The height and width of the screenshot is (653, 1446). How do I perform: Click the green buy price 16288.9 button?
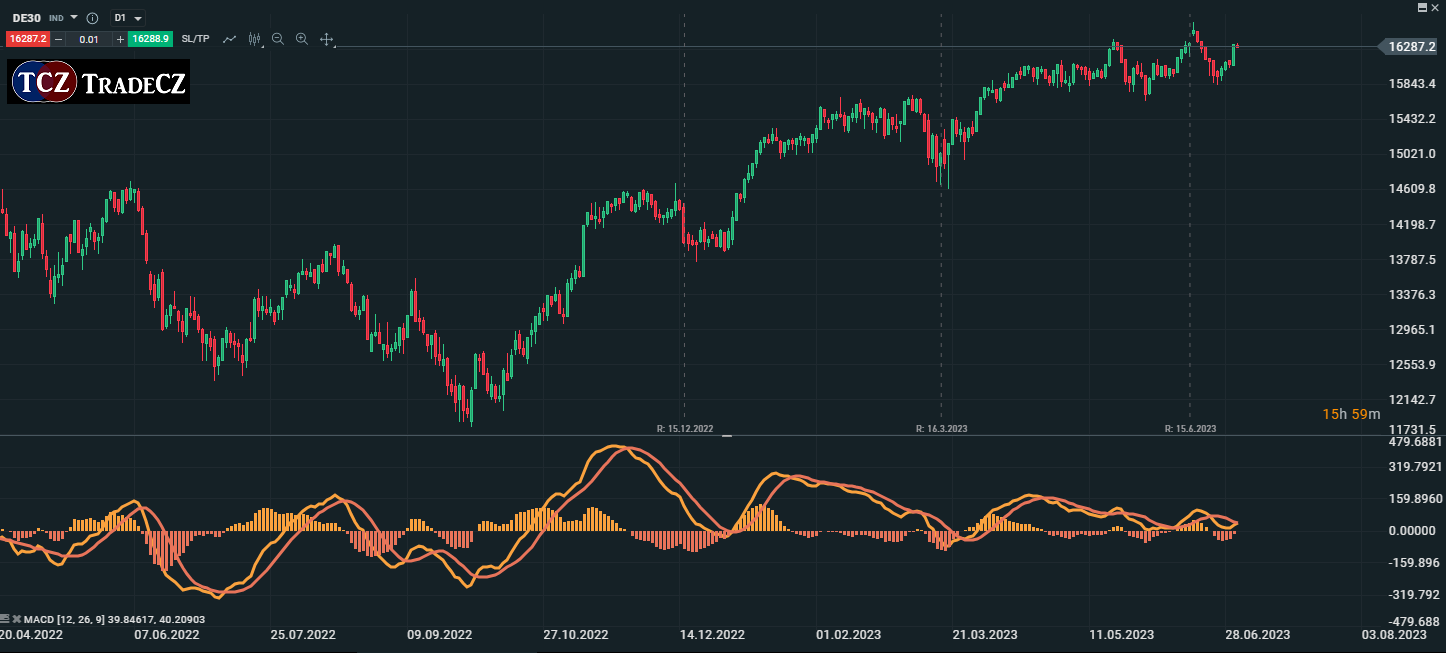click(150, 39)
